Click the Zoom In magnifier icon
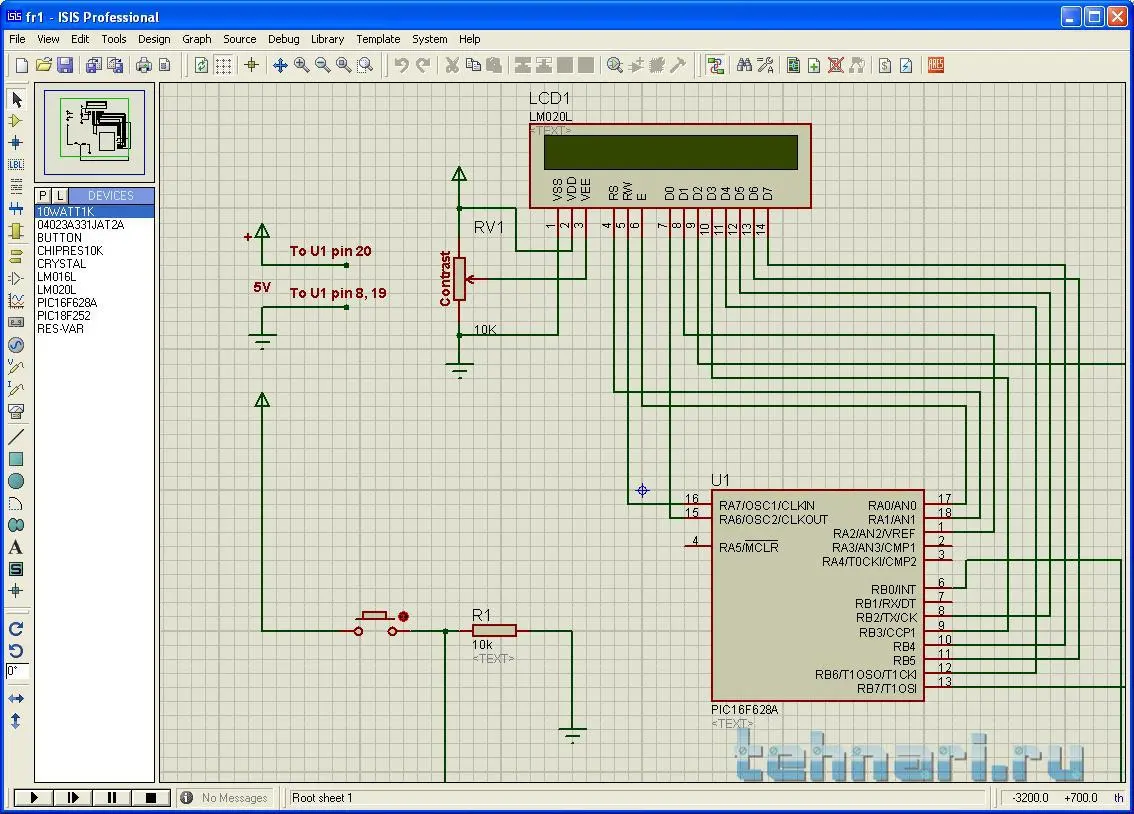The image size is (1134, 814). (301, 66)
